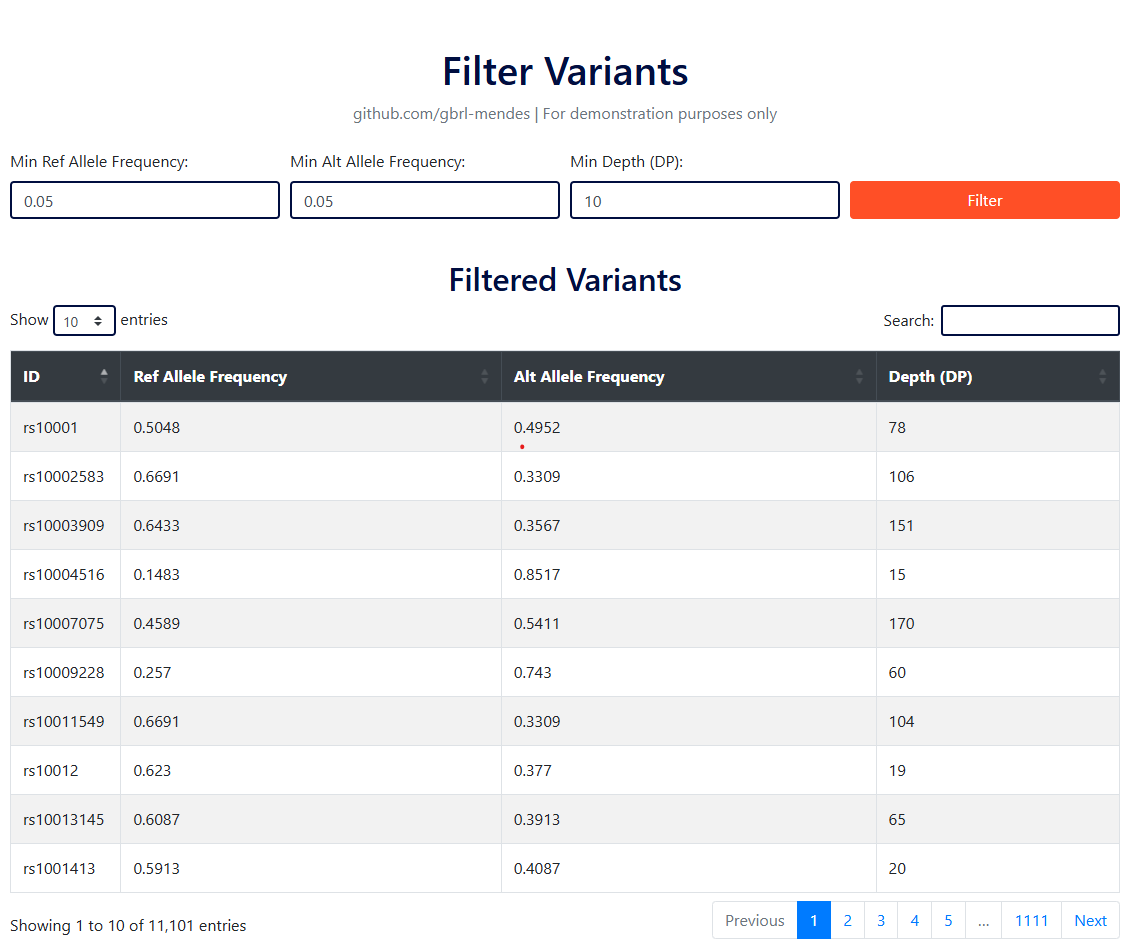The height and width of the screenshot is (946, 1128).
Task: Jump to page 2 of results
Action: click(847, 920)
